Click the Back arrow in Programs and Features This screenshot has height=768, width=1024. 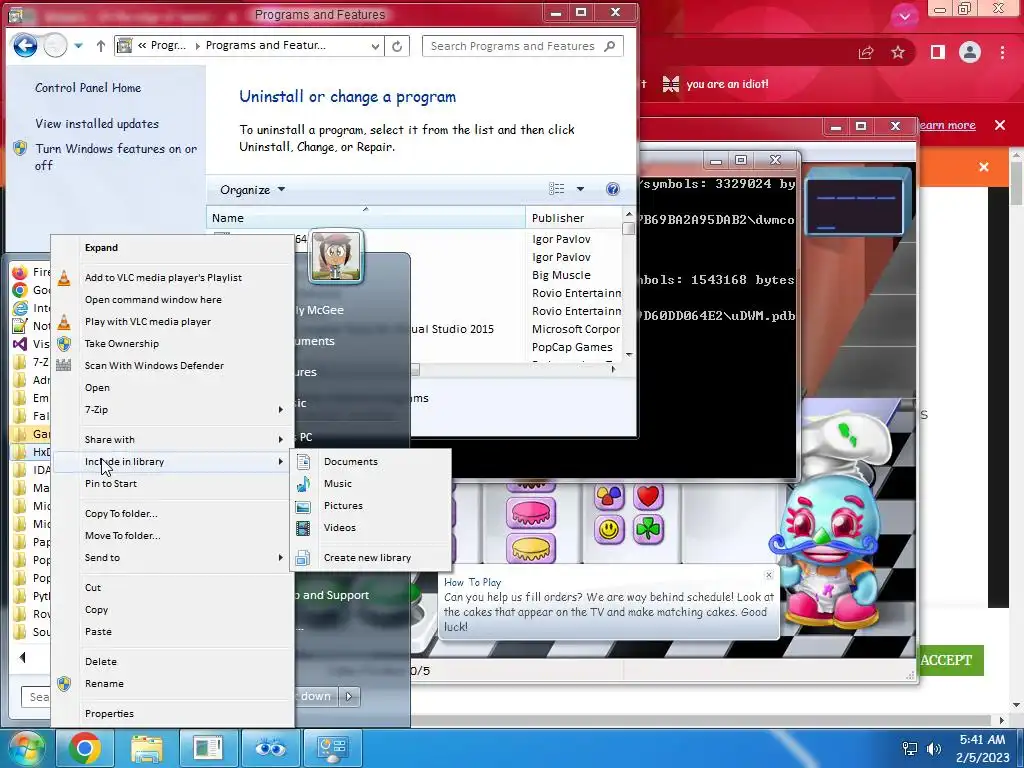pos(25,46)
